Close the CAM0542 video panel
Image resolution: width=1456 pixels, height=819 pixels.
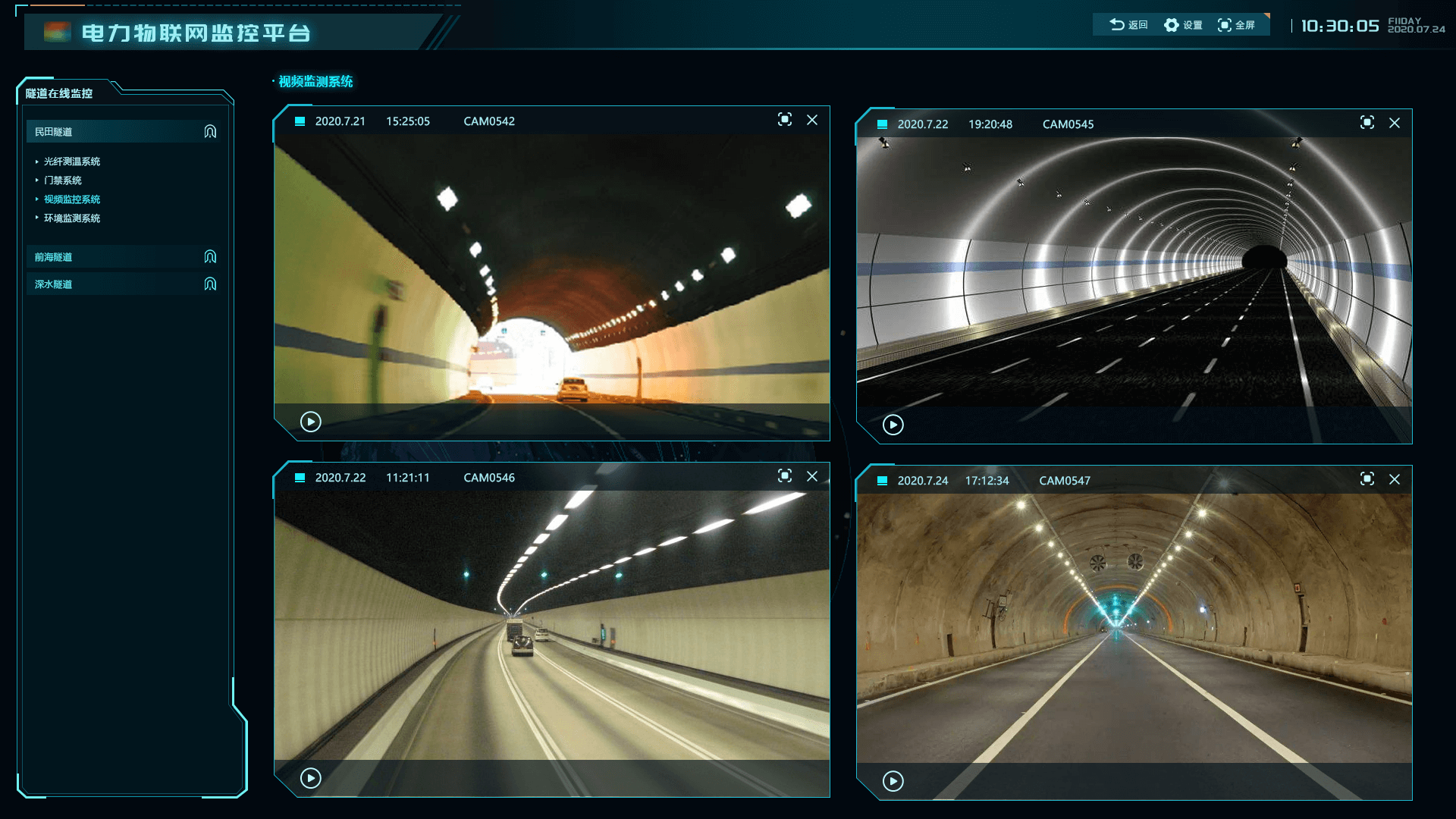click(x=812, y=120)
